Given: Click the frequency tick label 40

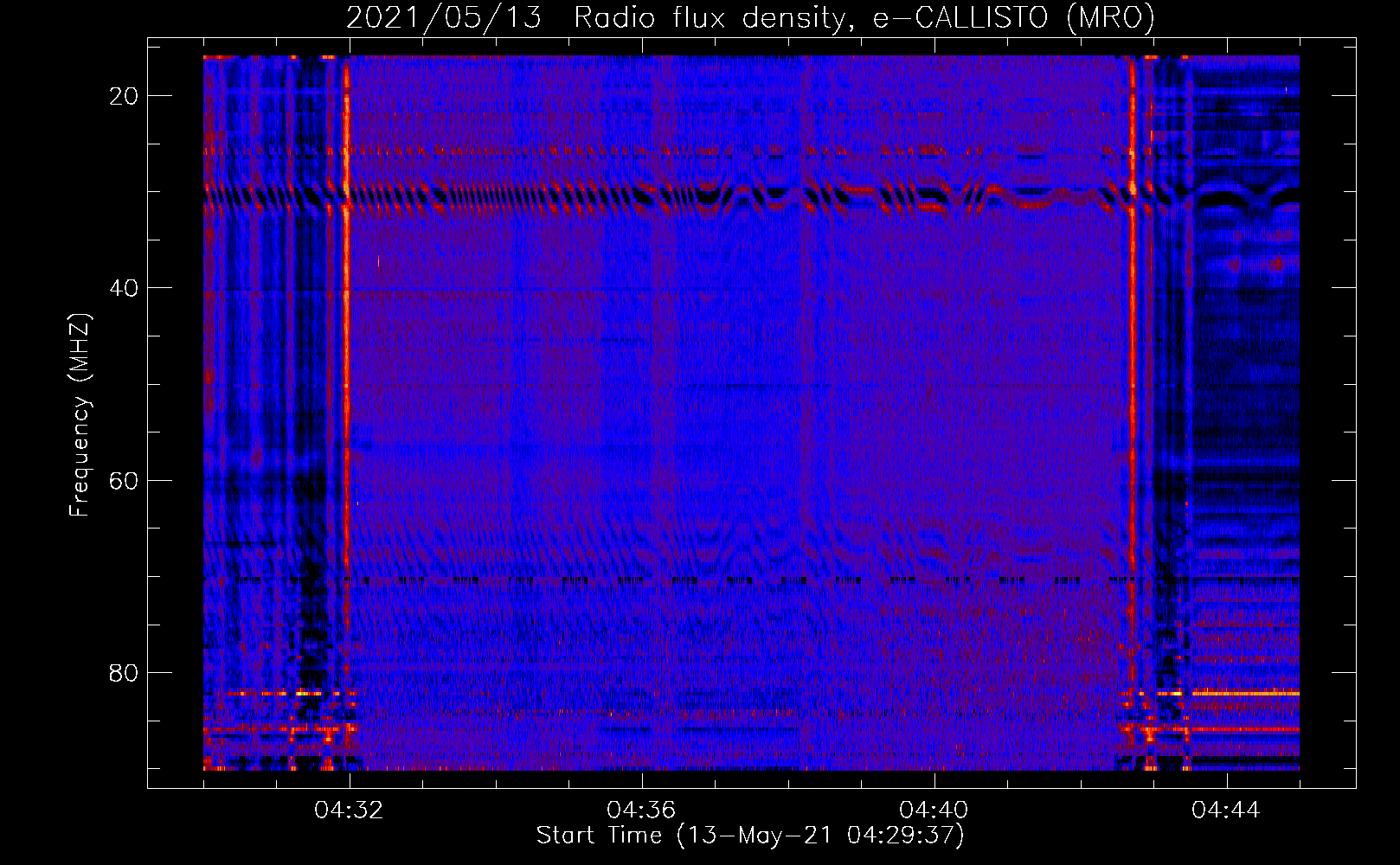Looking at the screenshot, I should (124, 288).
